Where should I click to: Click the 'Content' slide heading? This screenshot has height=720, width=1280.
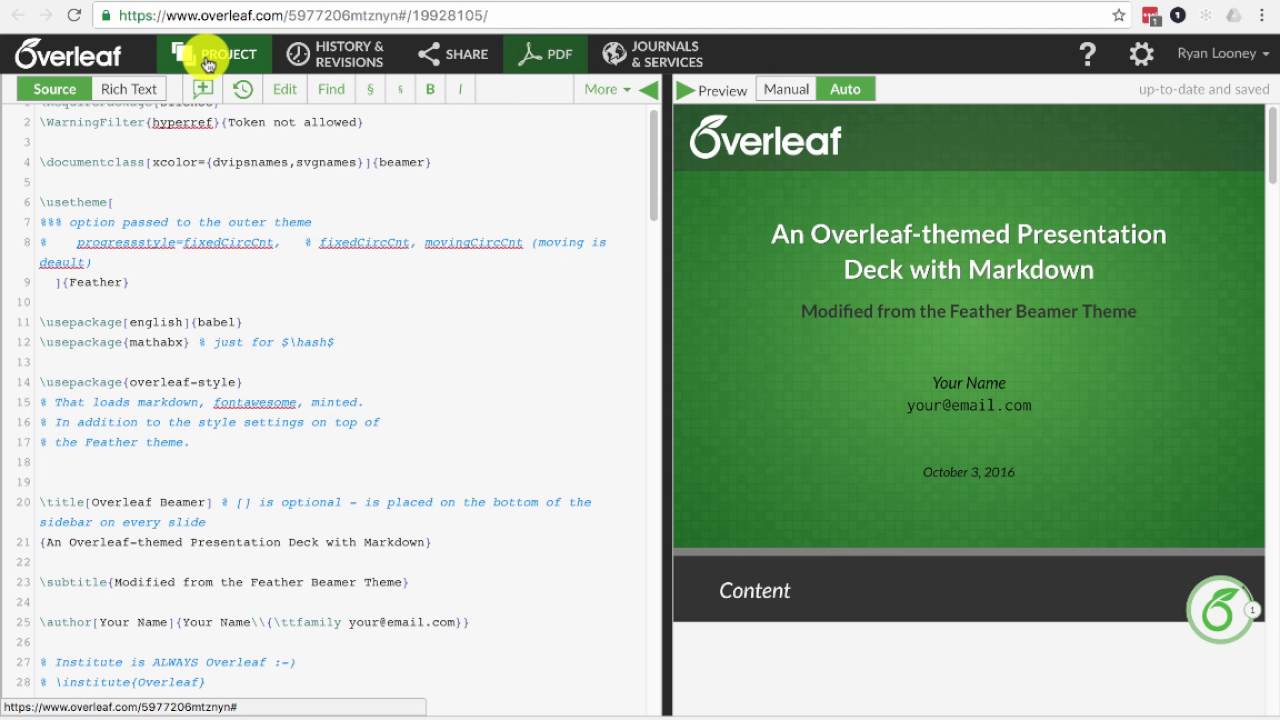755,590
